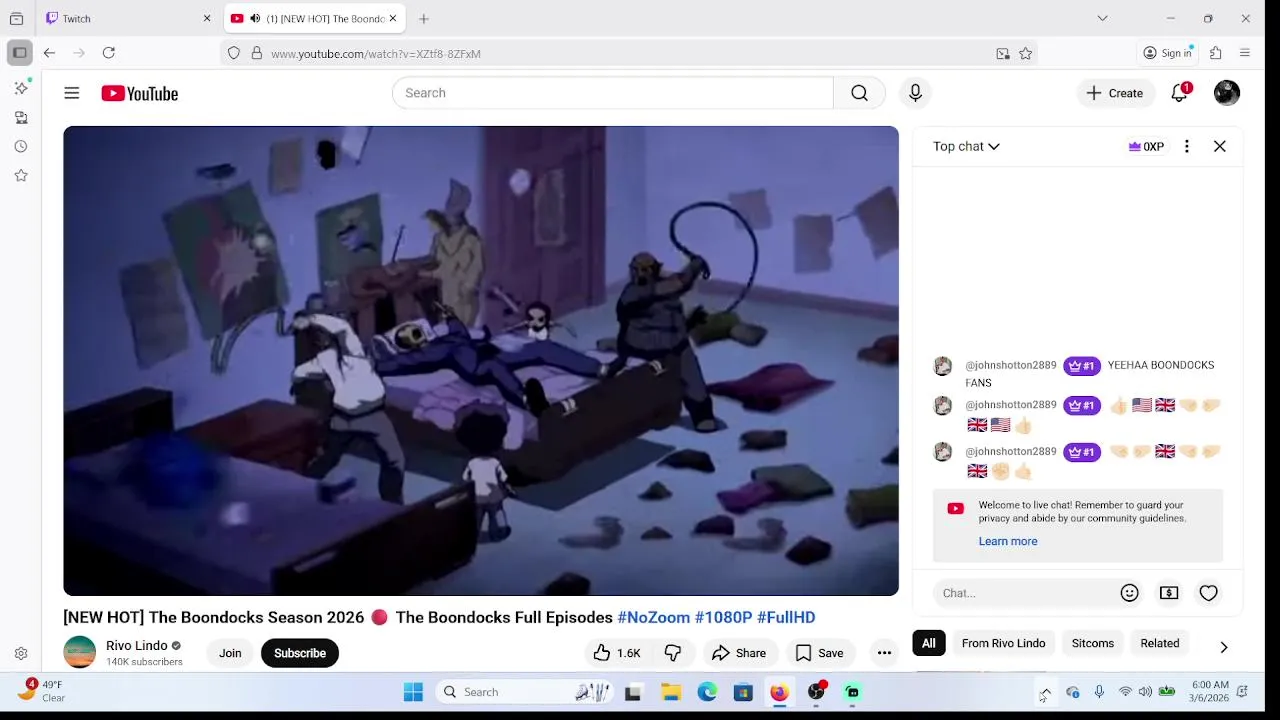This screenshot has height=720, width=1280.
Task: Open Firefox sidebar history clock icon
Action: coord(21,146)
